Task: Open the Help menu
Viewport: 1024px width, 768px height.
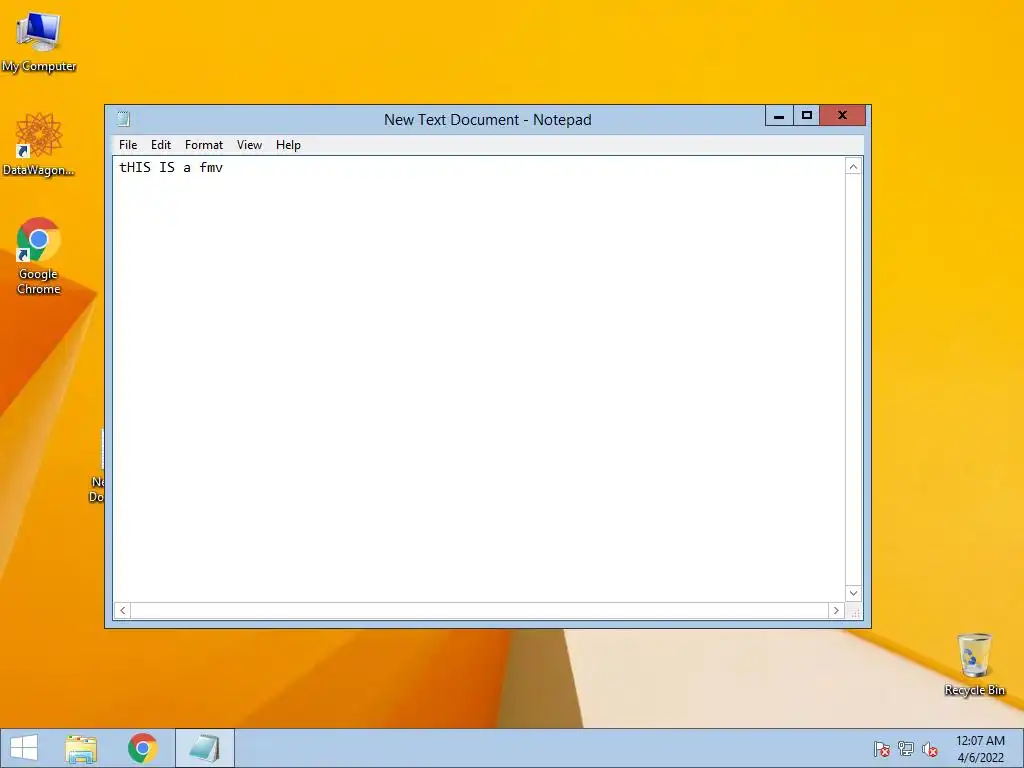Action: (288, 145)
